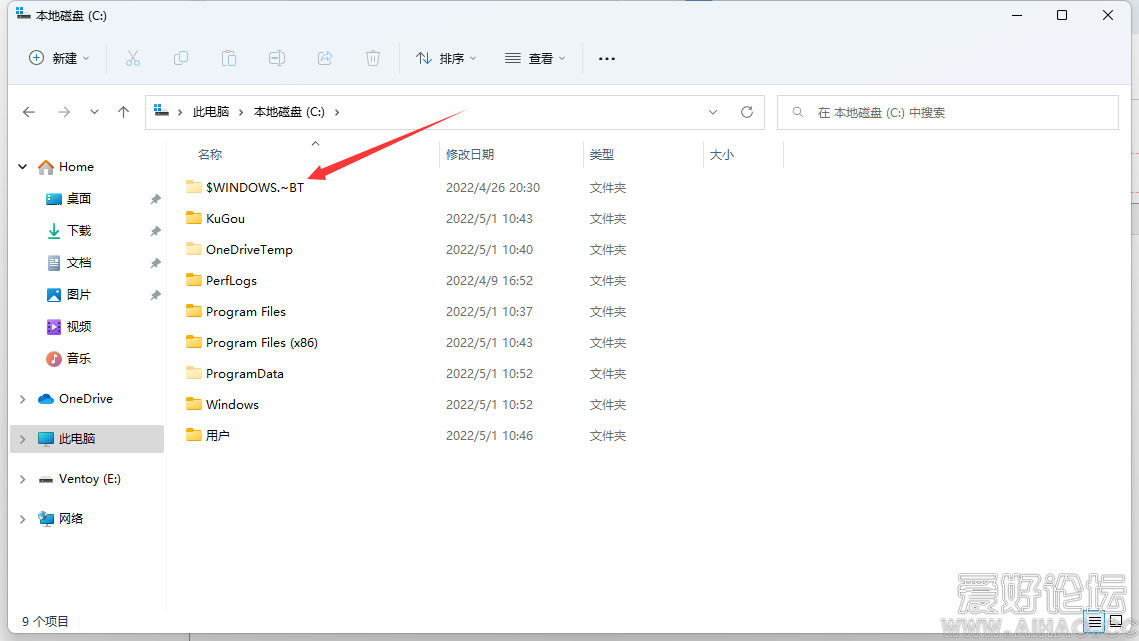Open the 新建 (New) button menu

(x=59, y=58)
